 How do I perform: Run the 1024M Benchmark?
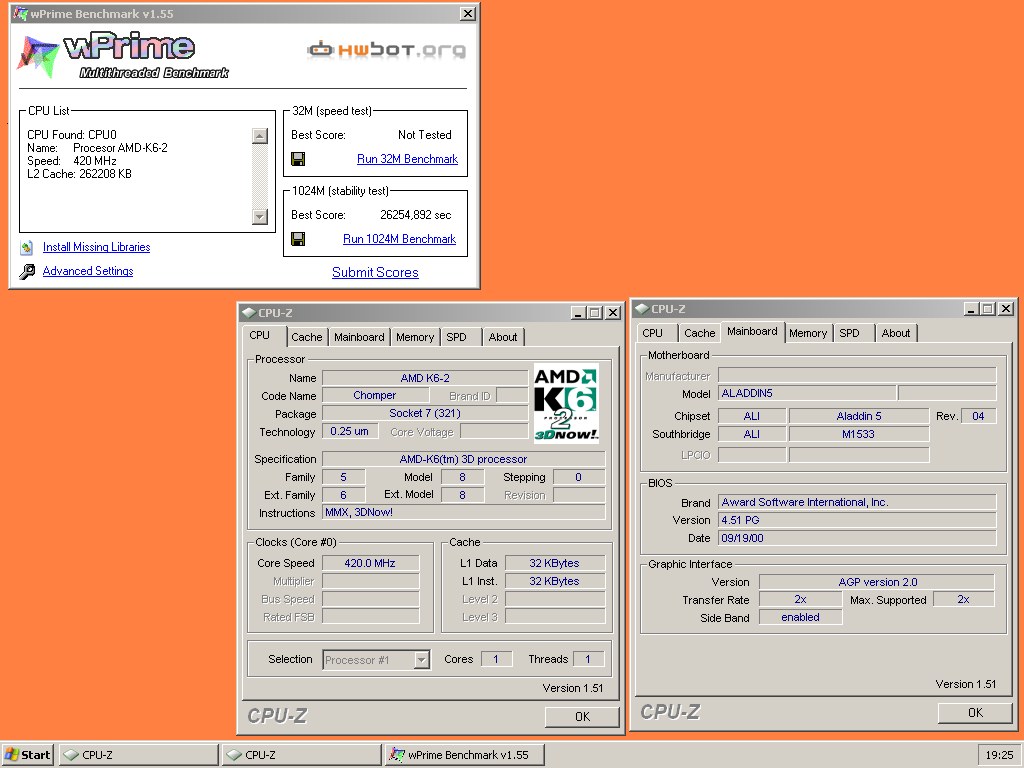(x=400, y=239)
